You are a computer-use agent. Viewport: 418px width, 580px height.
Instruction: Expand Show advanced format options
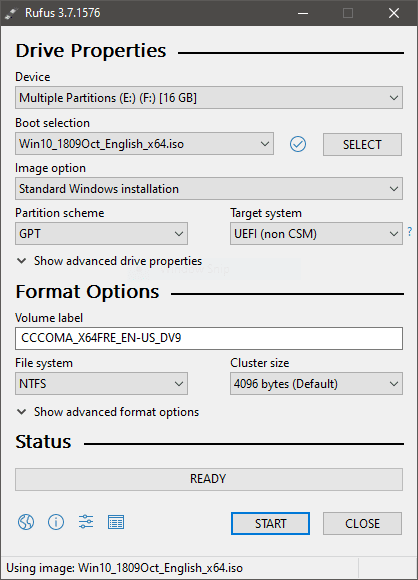pos(108,412)
